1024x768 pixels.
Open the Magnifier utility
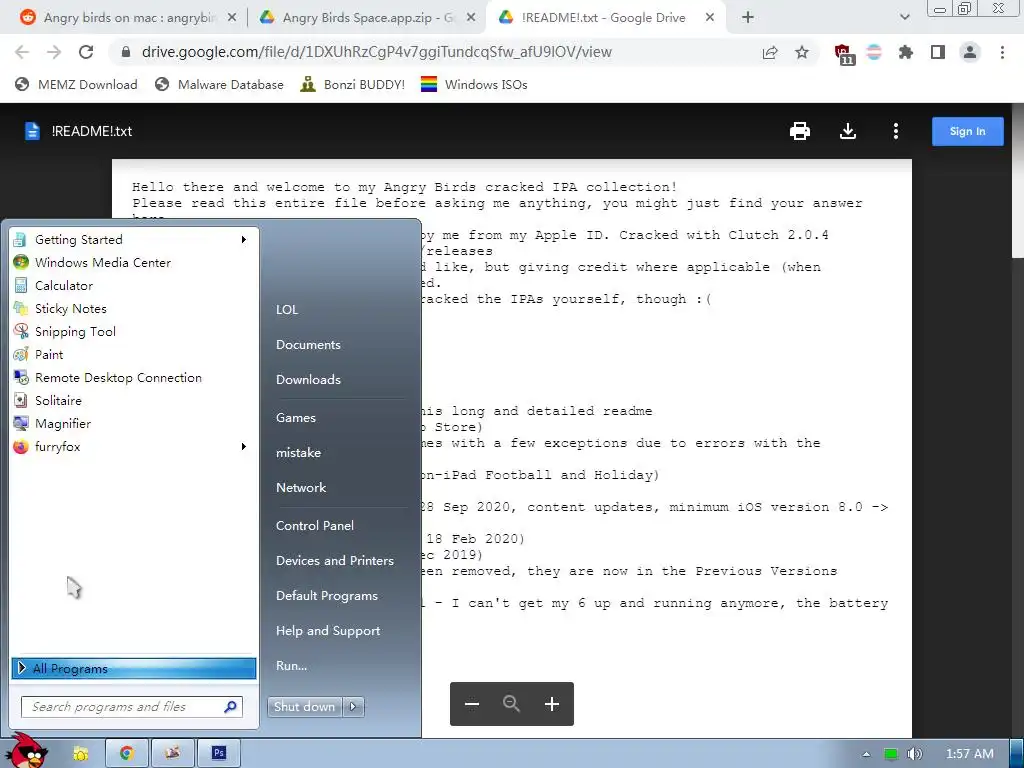coord(133,423)
